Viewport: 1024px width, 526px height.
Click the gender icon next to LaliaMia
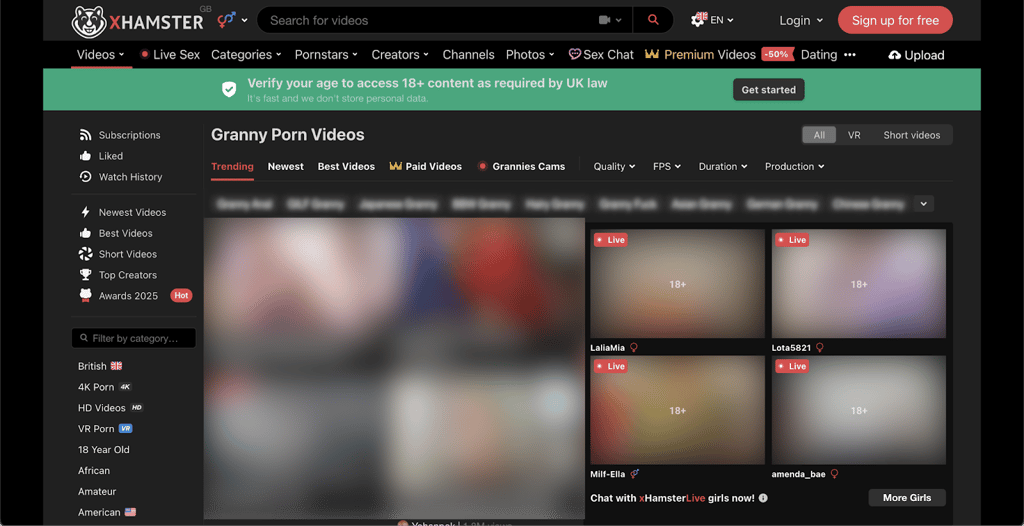[633, 348]
